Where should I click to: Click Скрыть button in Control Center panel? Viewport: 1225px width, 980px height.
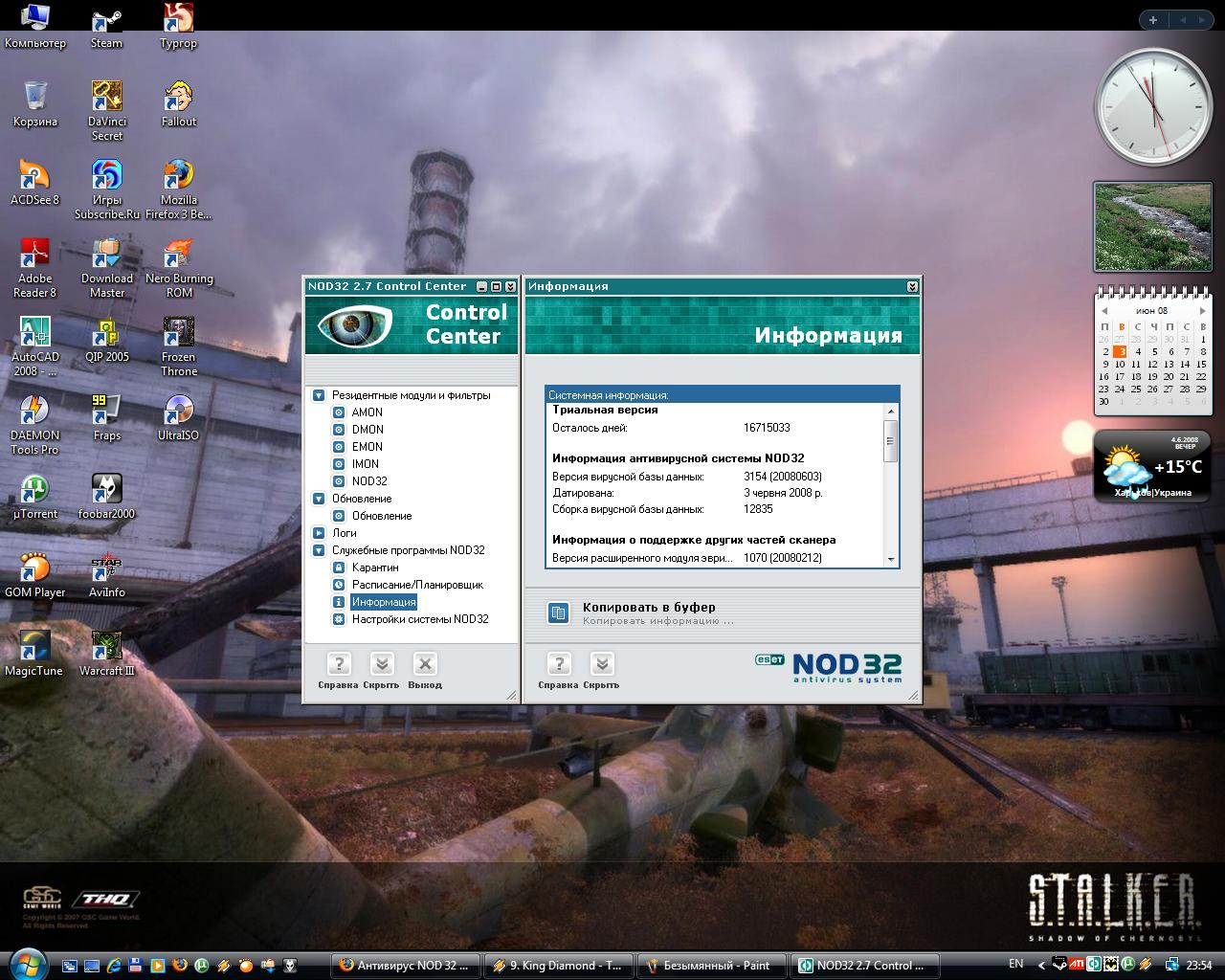(x=381, y=671)
